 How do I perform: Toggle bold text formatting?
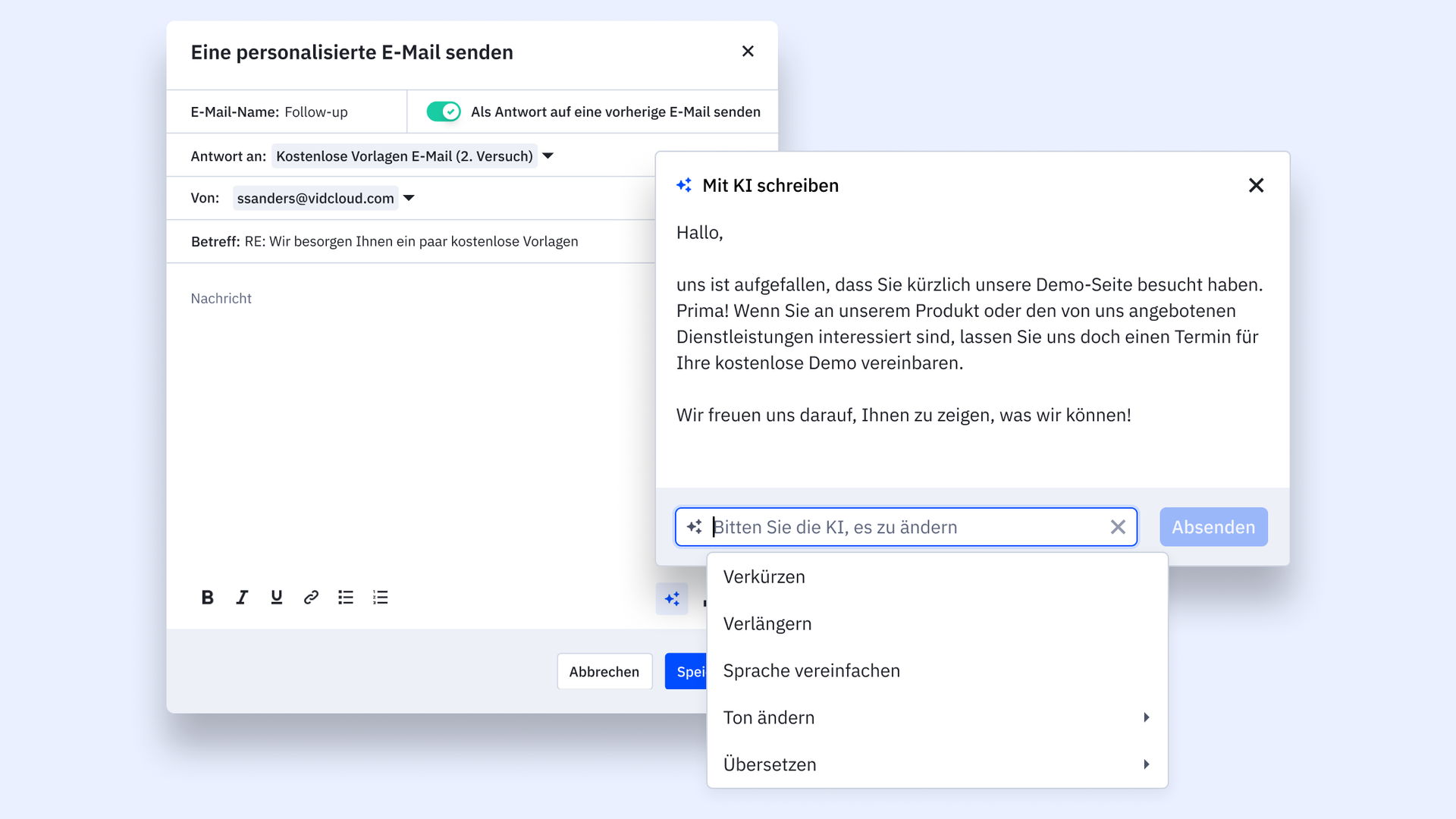tap(207, 598)
